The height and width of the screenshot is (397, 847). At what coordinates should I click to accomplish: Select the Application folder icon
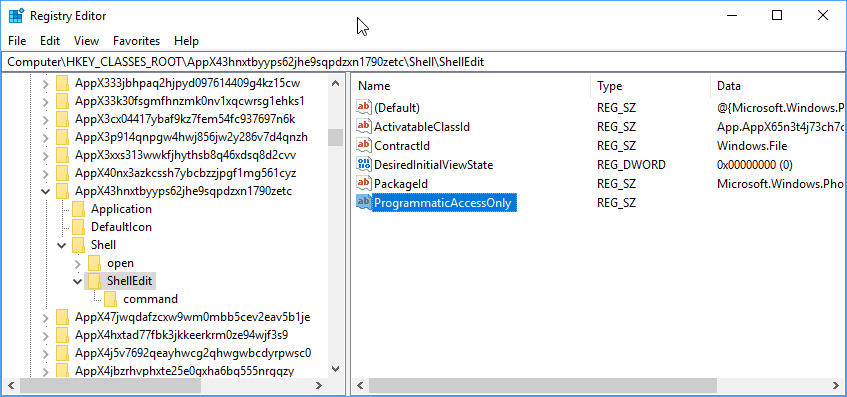point(78,209)
